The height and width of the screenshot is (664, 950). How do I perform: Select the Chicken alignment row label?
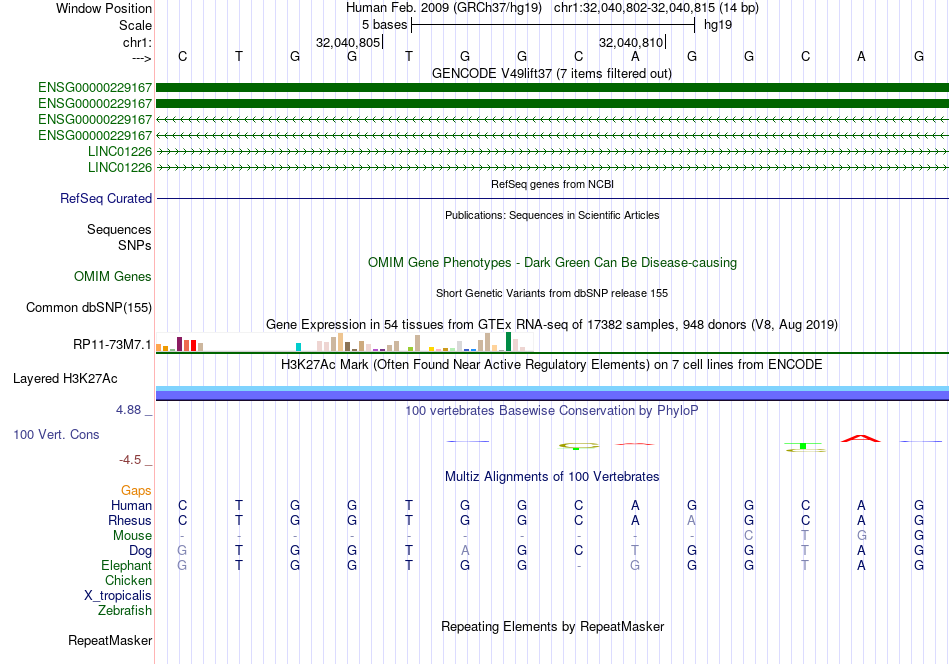(x=128, y=580)
